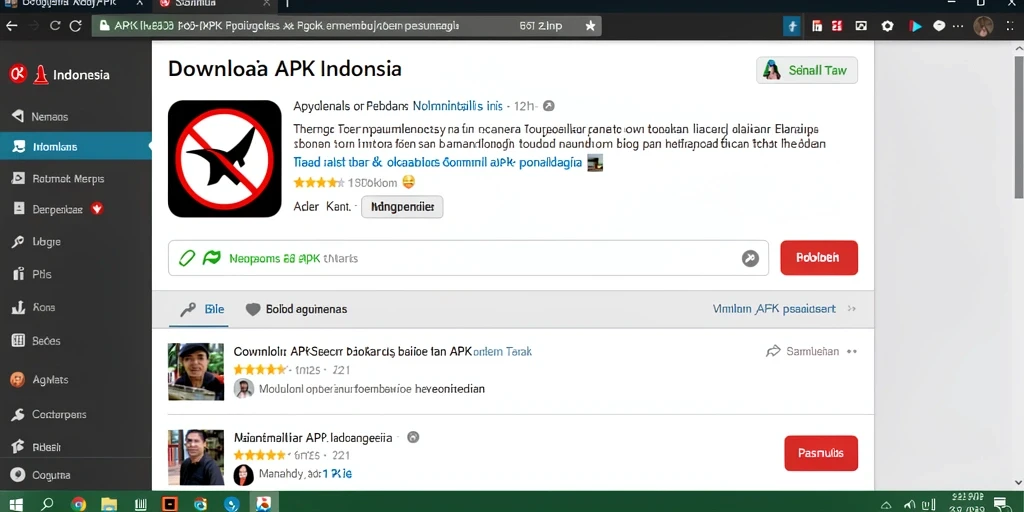Open Chrome from the taskbar

coord(78,504)
